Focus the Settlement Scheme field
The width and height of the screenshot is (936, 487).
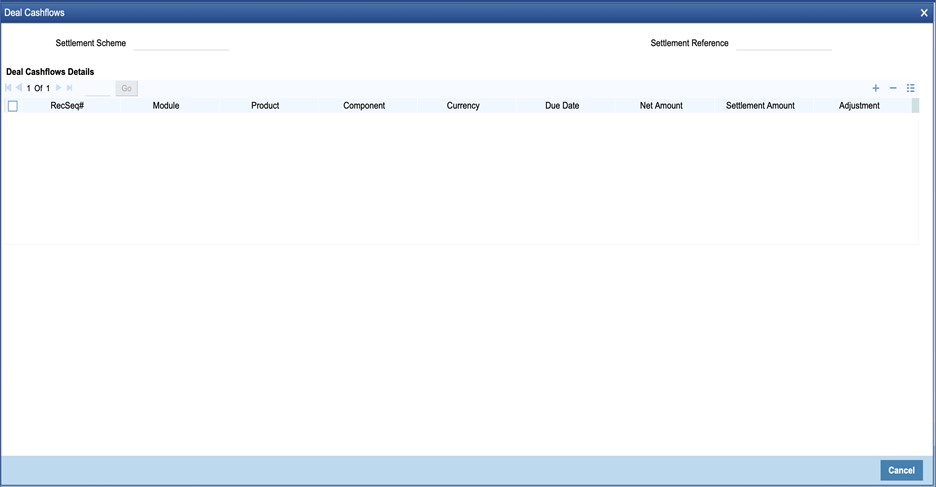click(x=181, y=44)
